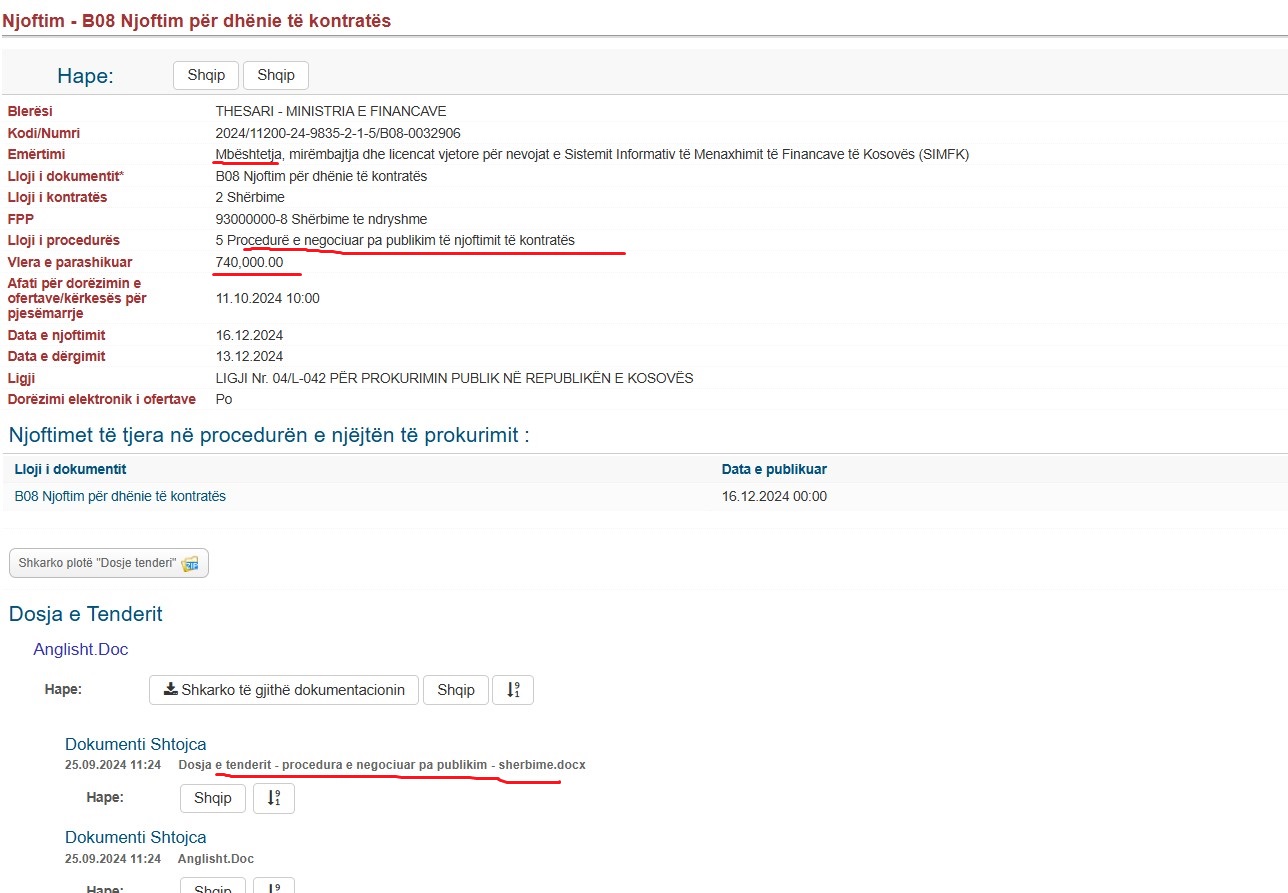Click sort order icon in Anglisht.Doc Hape row
Screen dimensions: 1288x893
pyautogui.click(x=513, y=690)
